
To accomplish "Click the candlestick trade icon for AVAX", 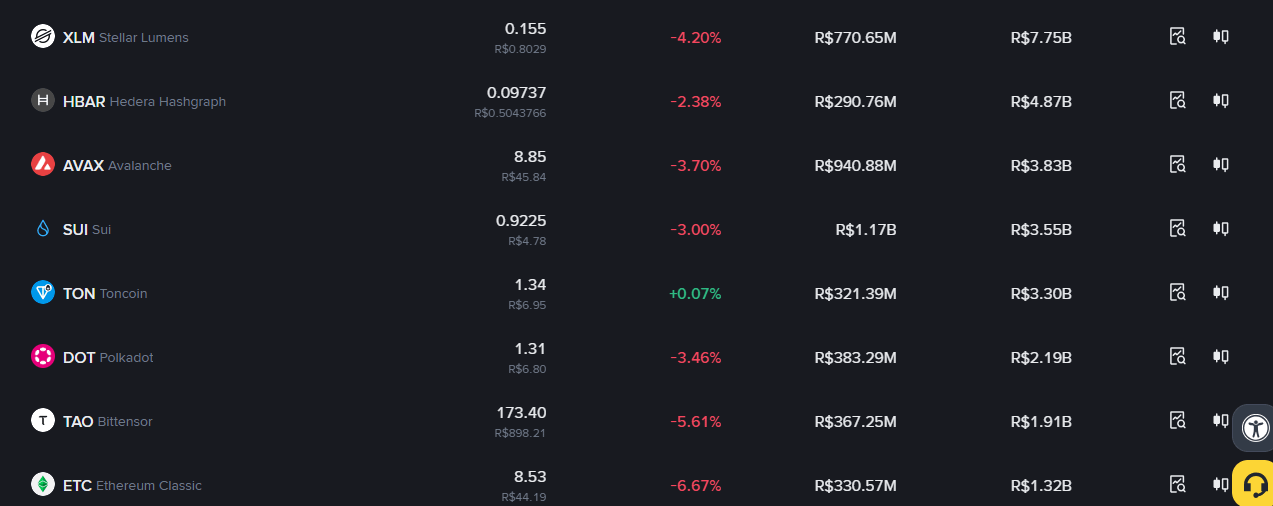I will point(1220,165).
